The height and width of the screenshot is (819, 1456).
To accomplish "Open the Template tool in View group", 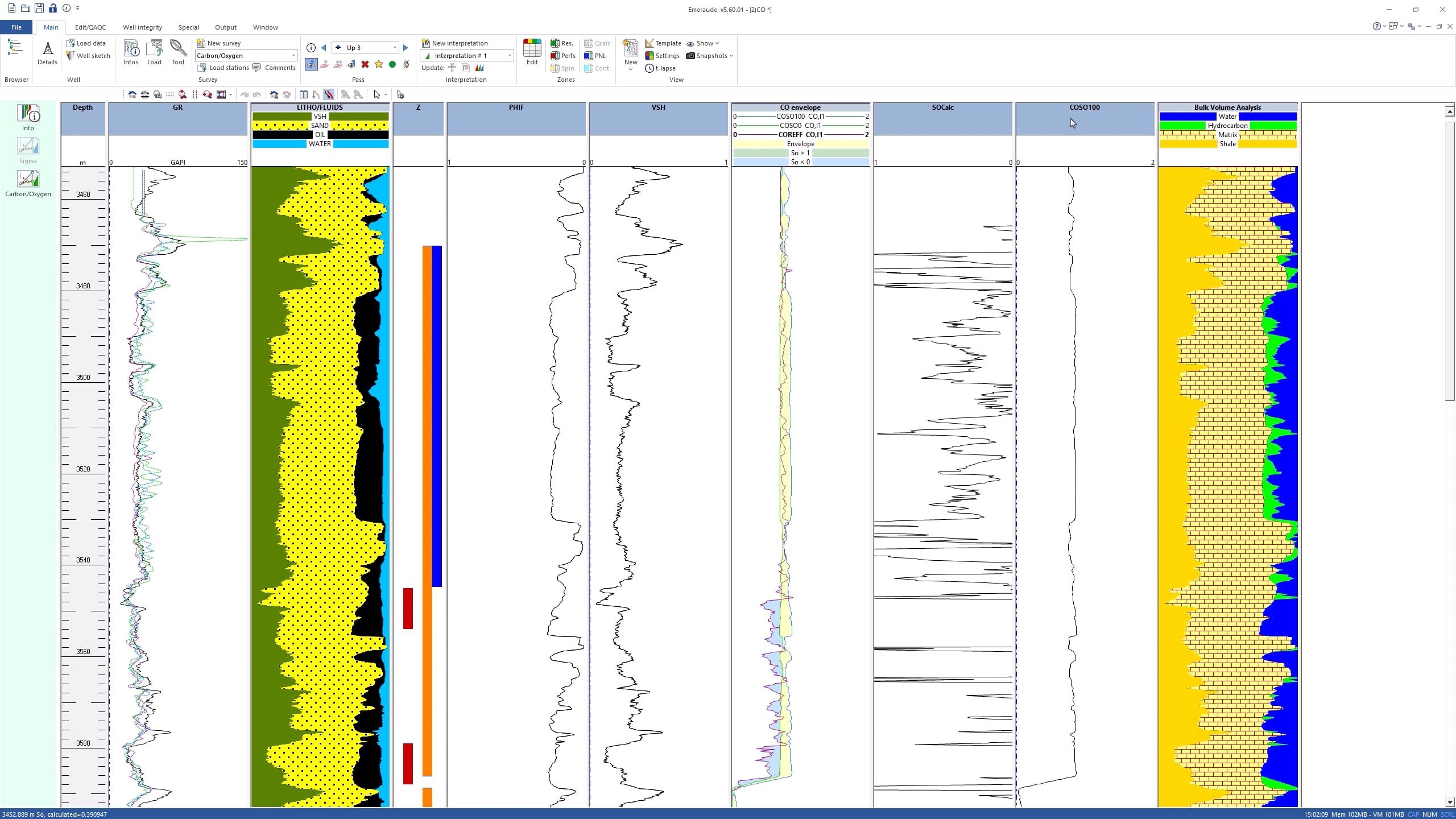I will click(x=663, y=43).
